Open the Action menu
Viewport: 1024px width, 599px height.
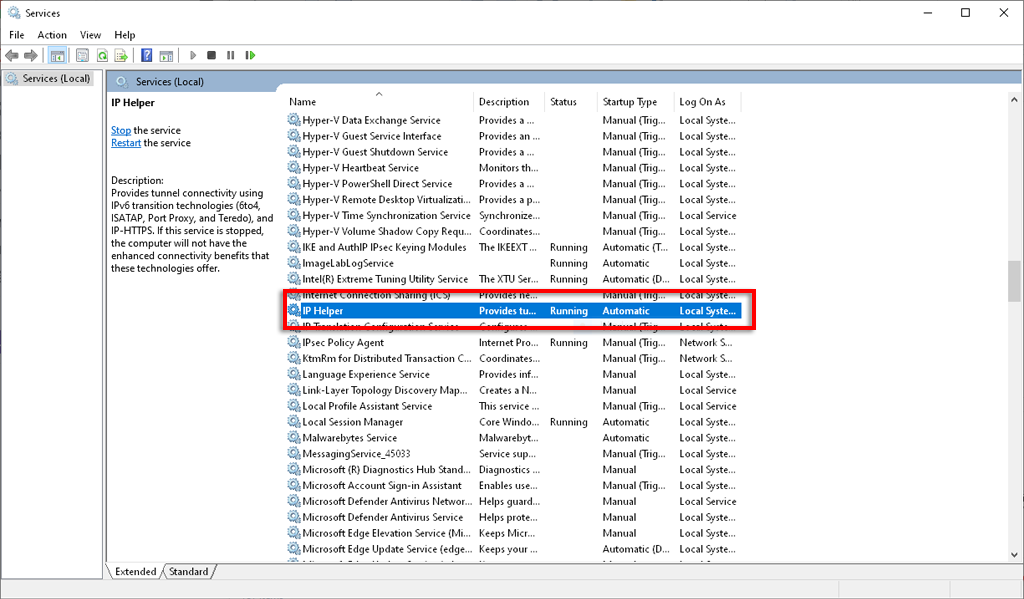click(x=52, y=35)
